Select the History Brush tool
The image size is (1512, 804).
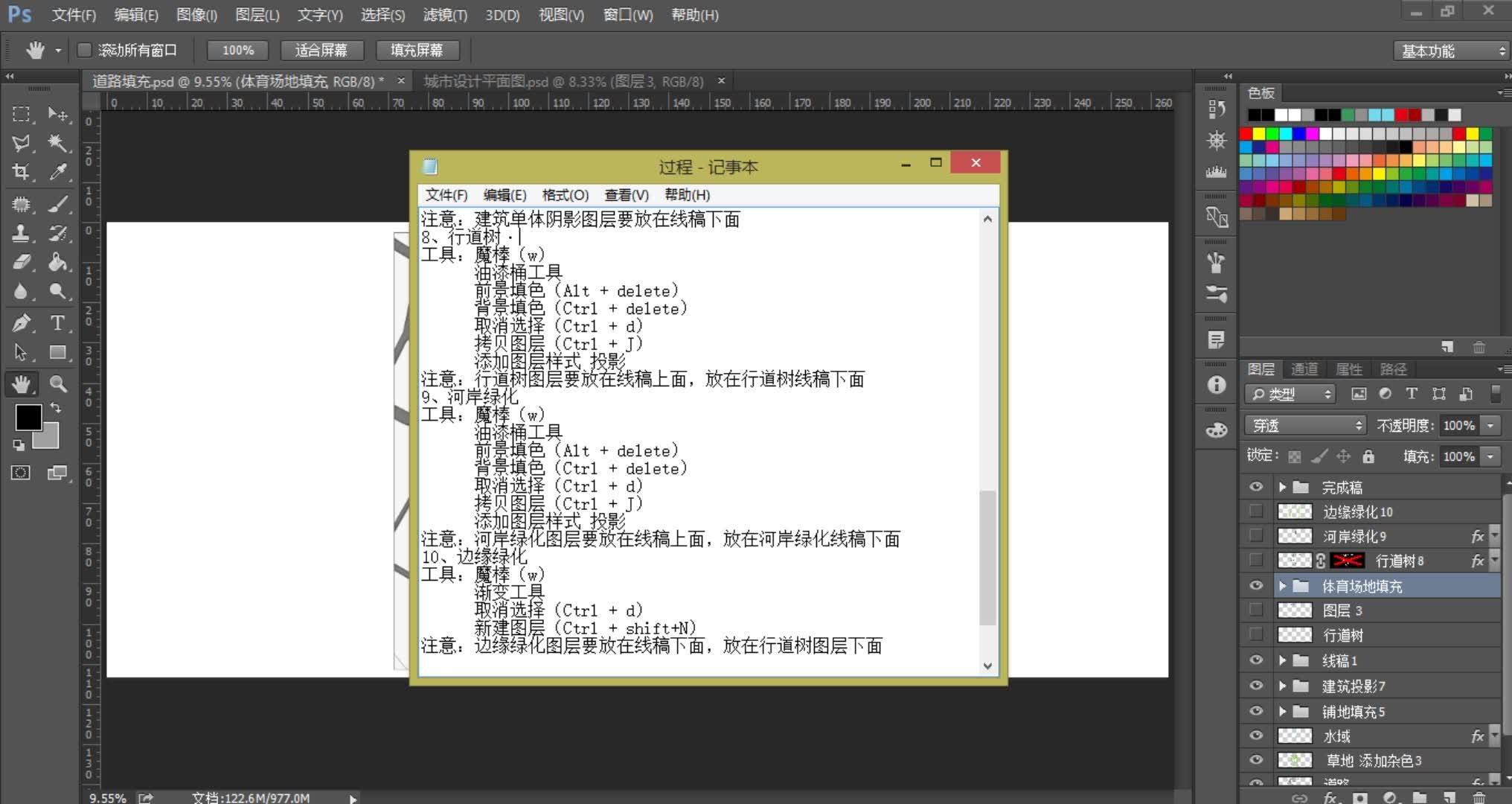pyautogui.click(x=58, y=233)
